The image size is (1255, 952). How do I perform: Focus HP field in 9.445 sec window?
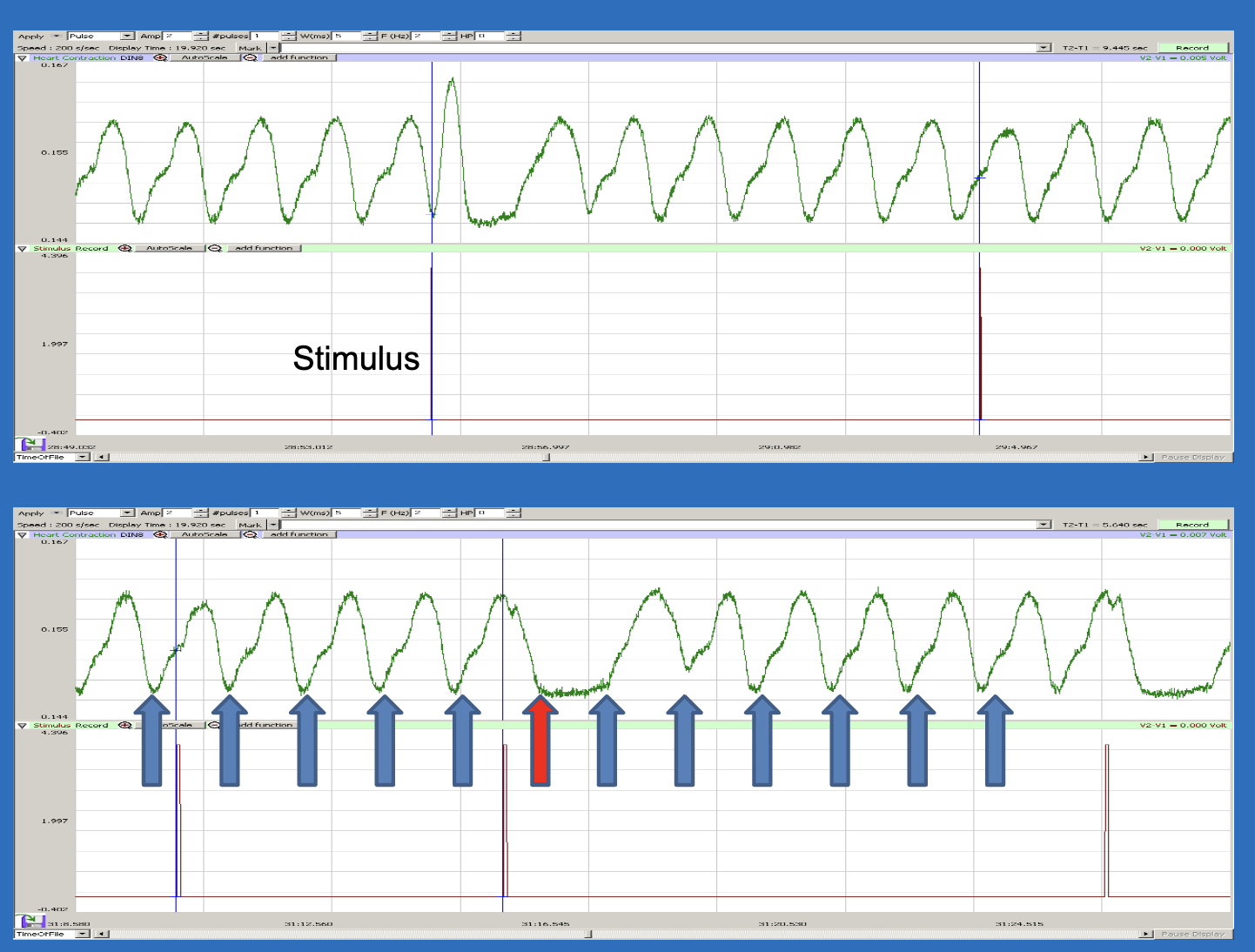(490, 36)
